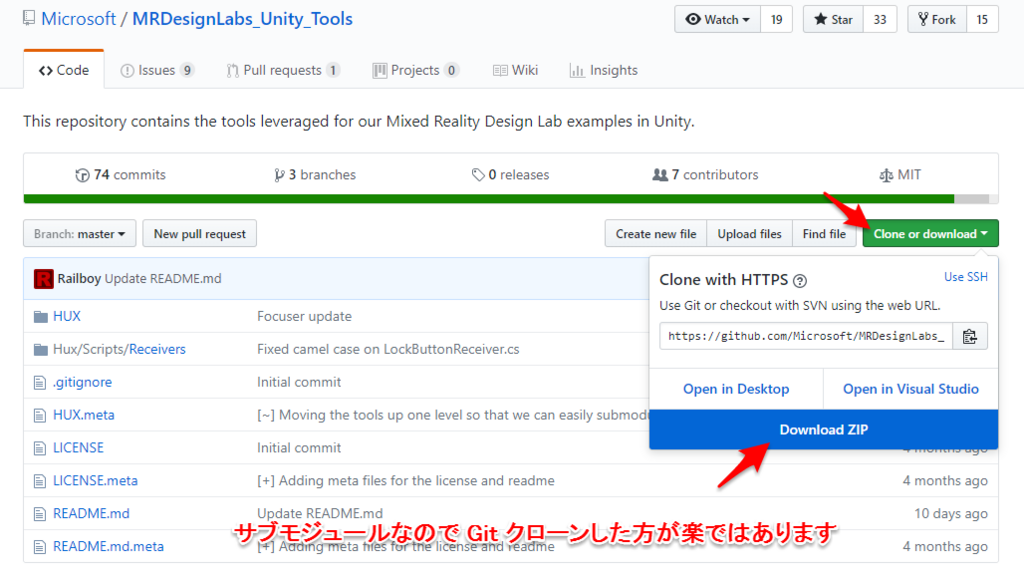
Task: Click the 10 days ago timestamp
Action: click(951, 513)
